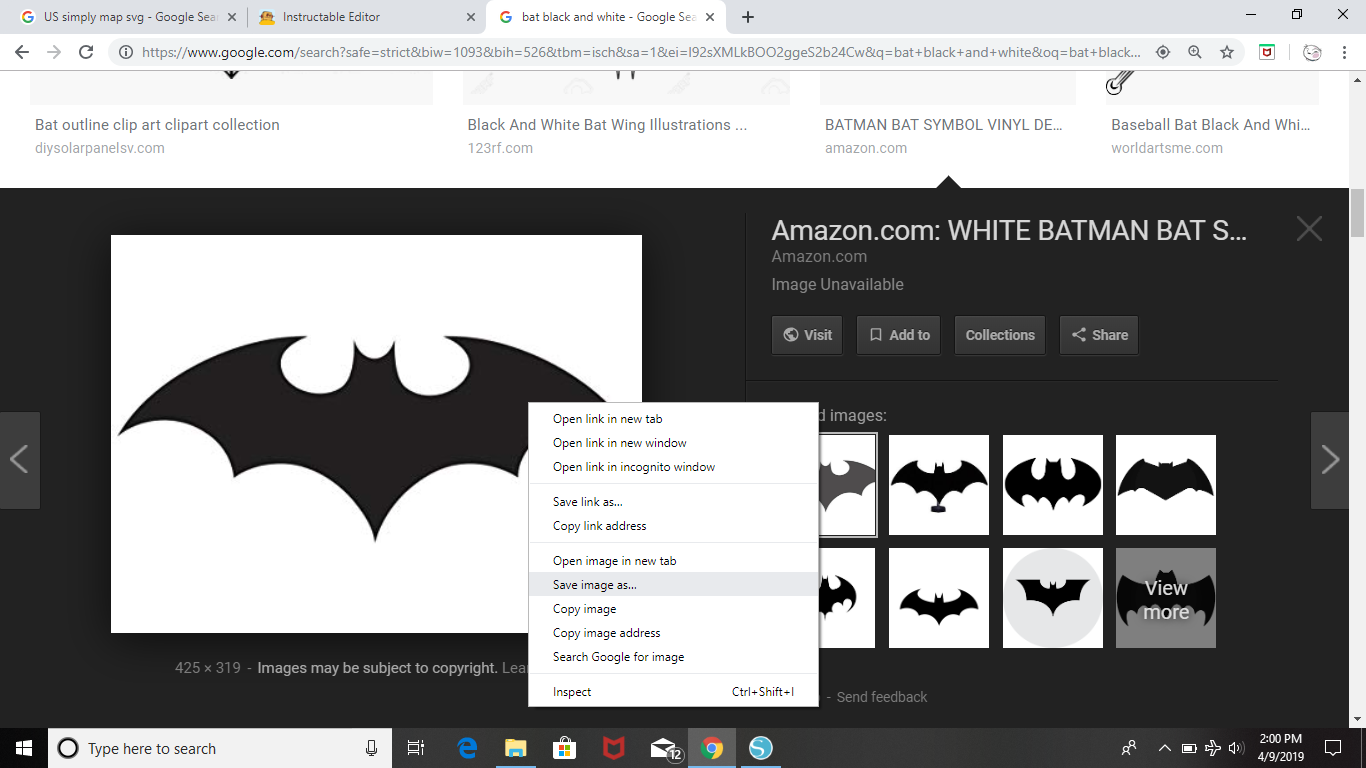Select 'Copy link address' menu item

click(673, 526)
